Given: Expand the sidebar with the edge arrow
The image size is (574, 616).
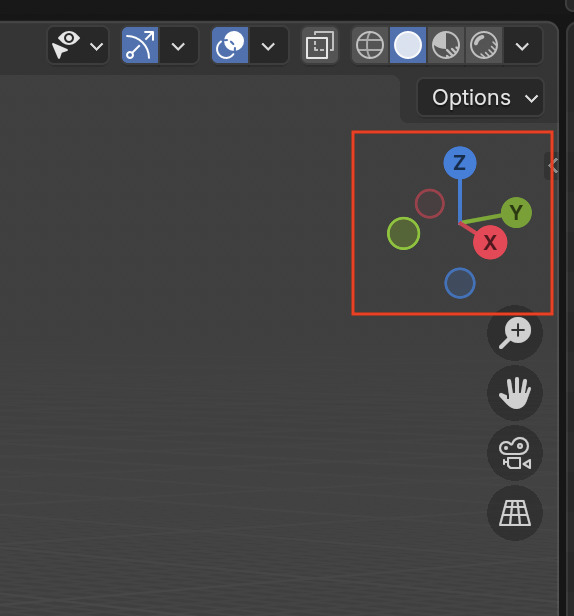Looking at the screenshot, I should coord(554,166).
